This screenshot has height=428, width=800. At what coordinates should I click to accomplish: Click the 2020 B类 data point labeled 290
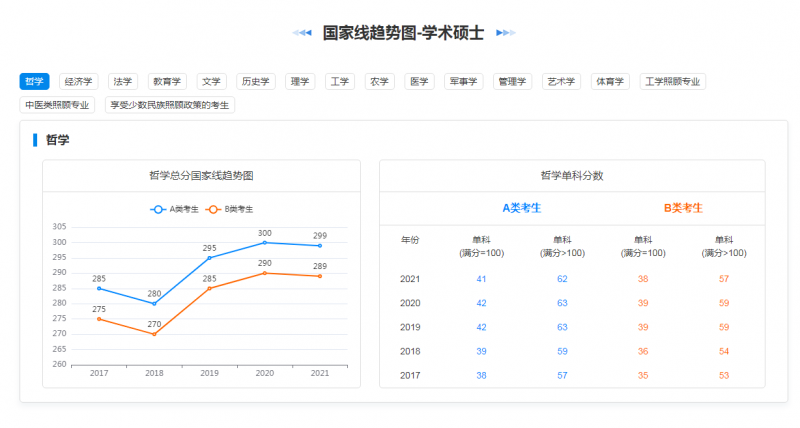pos(264,273)
